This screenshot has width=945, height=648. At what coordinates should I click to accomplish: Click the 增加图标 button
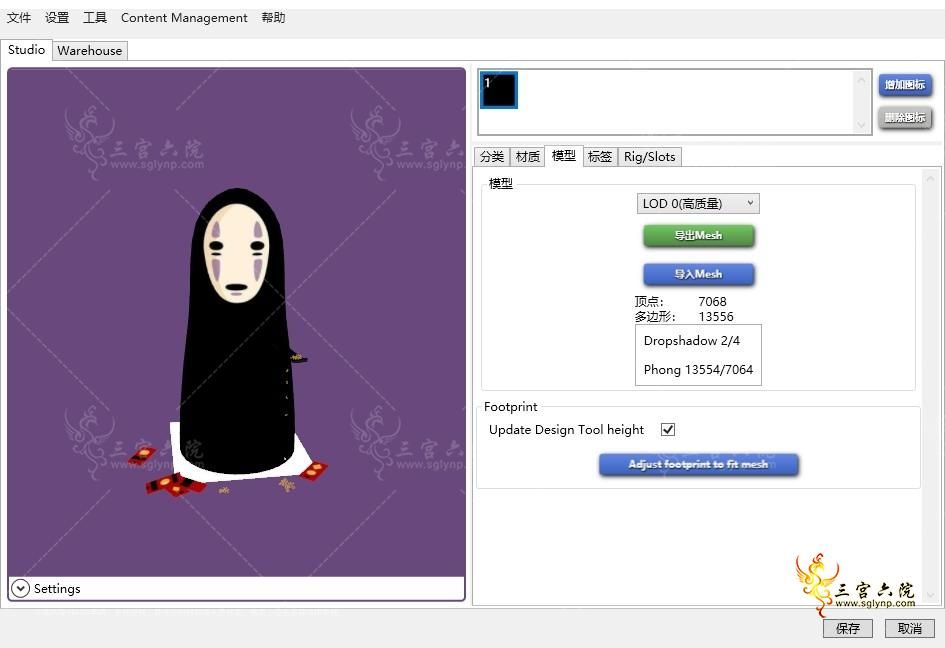[905, 85]
